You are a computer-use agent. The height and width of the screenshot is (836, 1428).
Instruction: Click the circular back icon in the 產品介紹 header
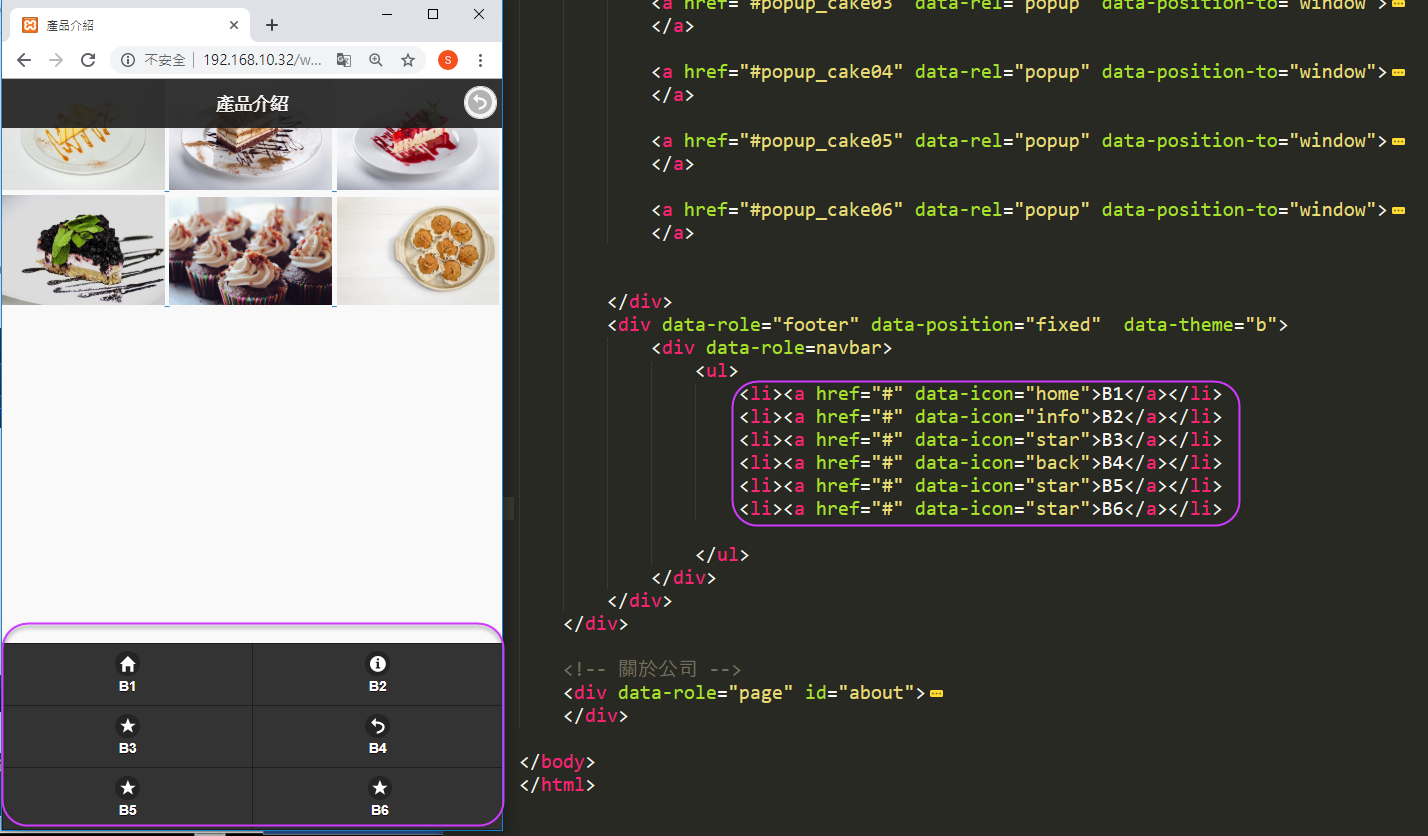point(481,103)
